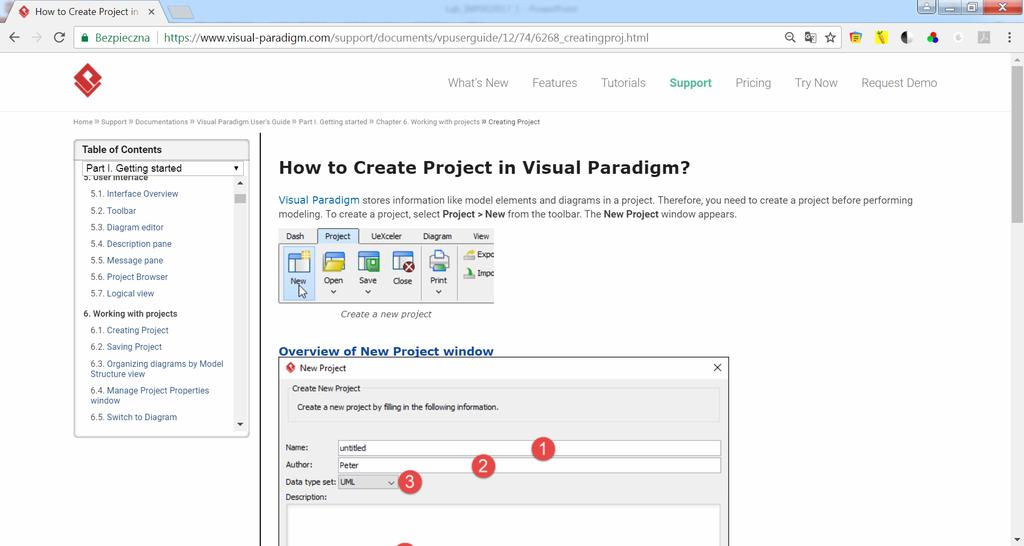Click Visual Paradigm User's Guide breadcrumb
The height and width of the screenshot is (546, 1024).
(243, 122)
